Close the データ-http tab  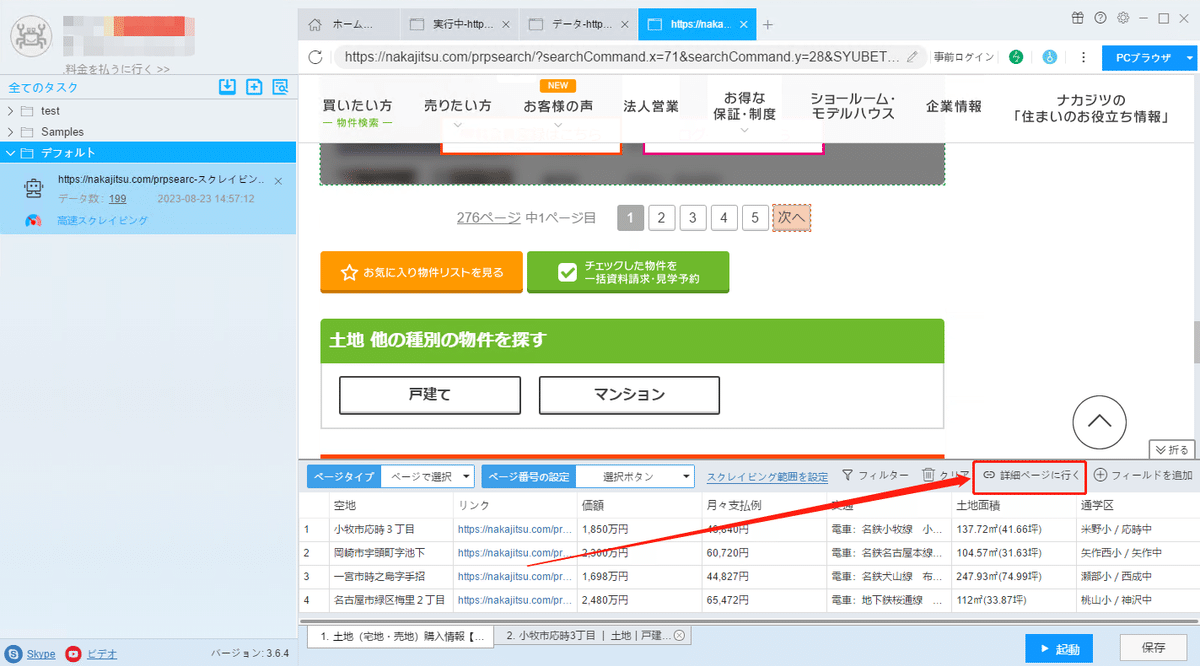tap(627, 24)
